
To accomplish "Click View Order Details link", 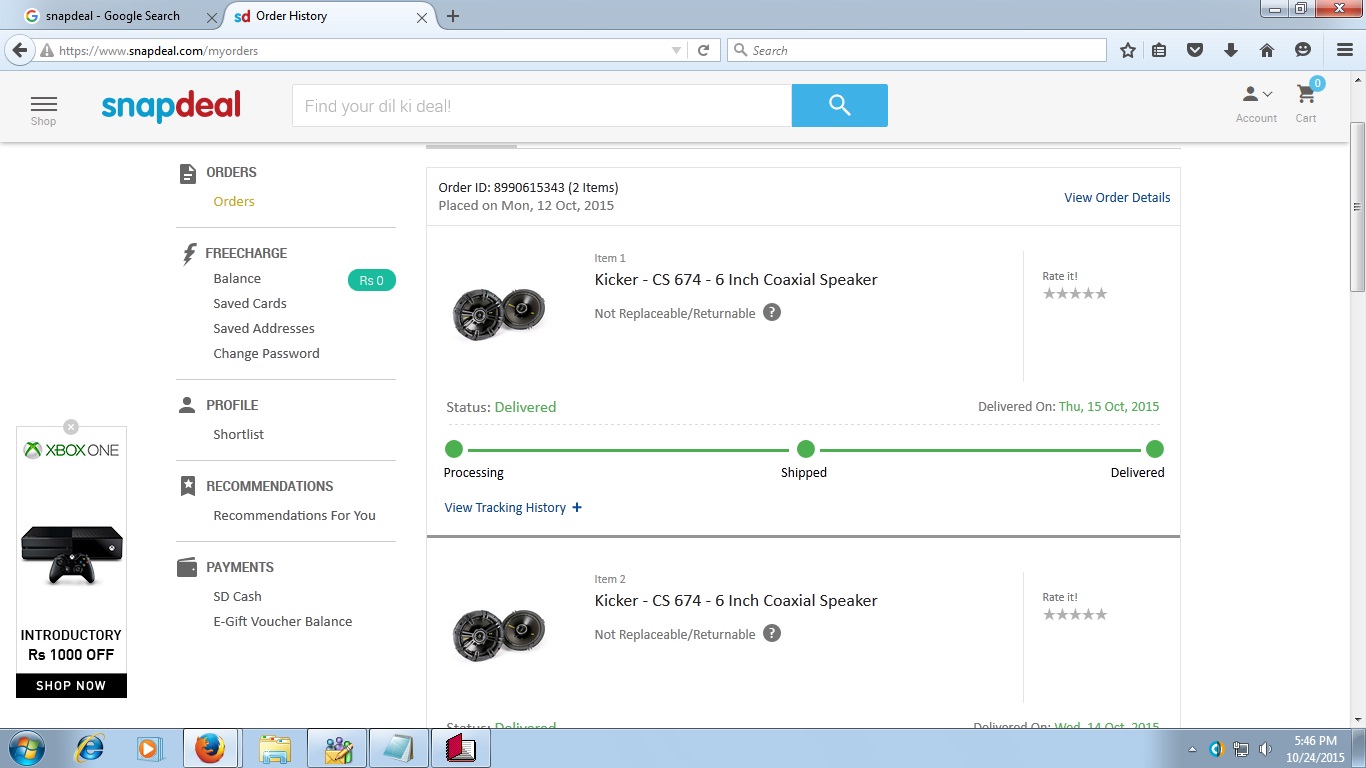I will 1117,198.
